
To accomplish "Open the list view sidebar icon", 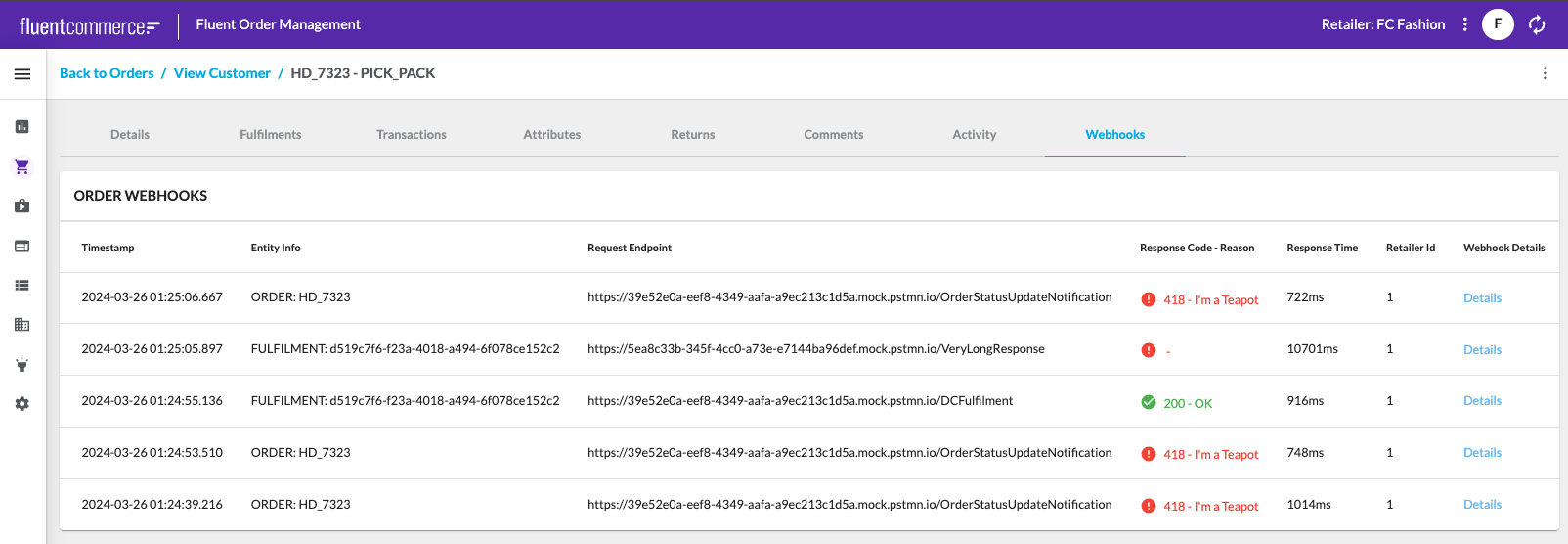I will pos(22,286).
